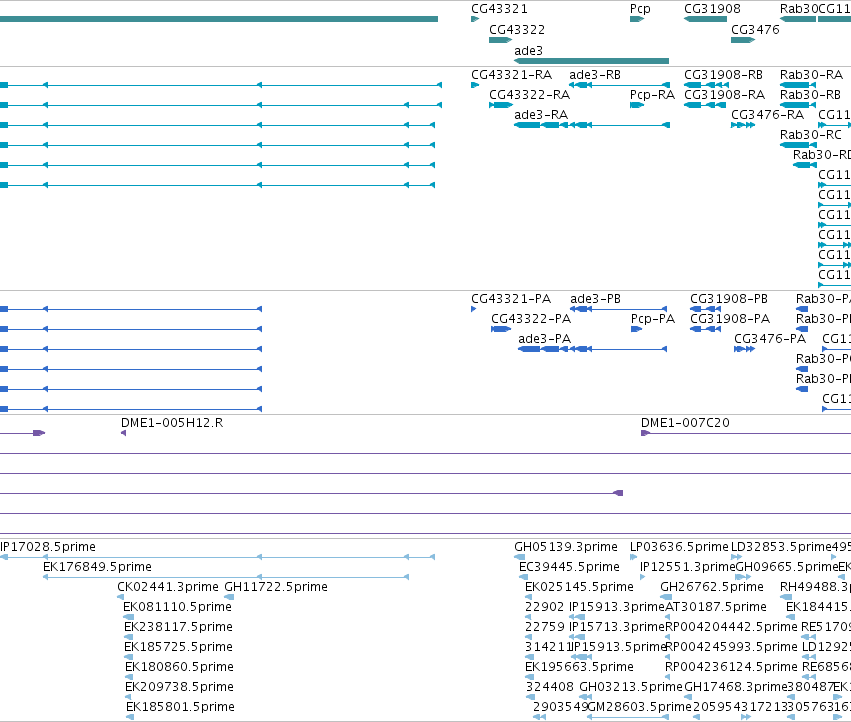This screenshot has width=851, height=722.
Task: Open the DME1-007C20 BAC label
Action: pos(685,423)
